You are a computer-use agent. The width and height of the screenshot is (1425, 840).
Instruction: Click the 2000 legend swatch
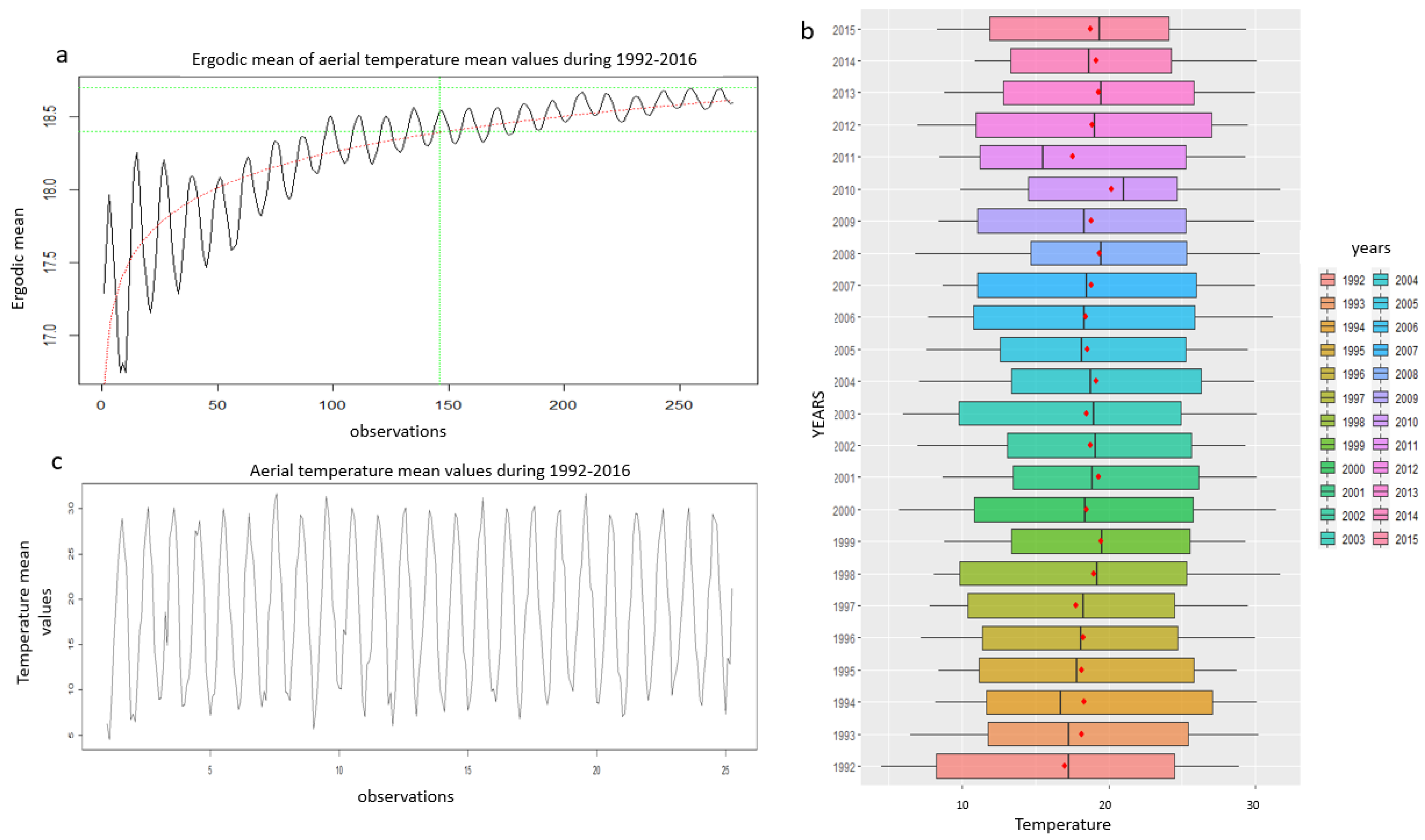coord(1328,469)
